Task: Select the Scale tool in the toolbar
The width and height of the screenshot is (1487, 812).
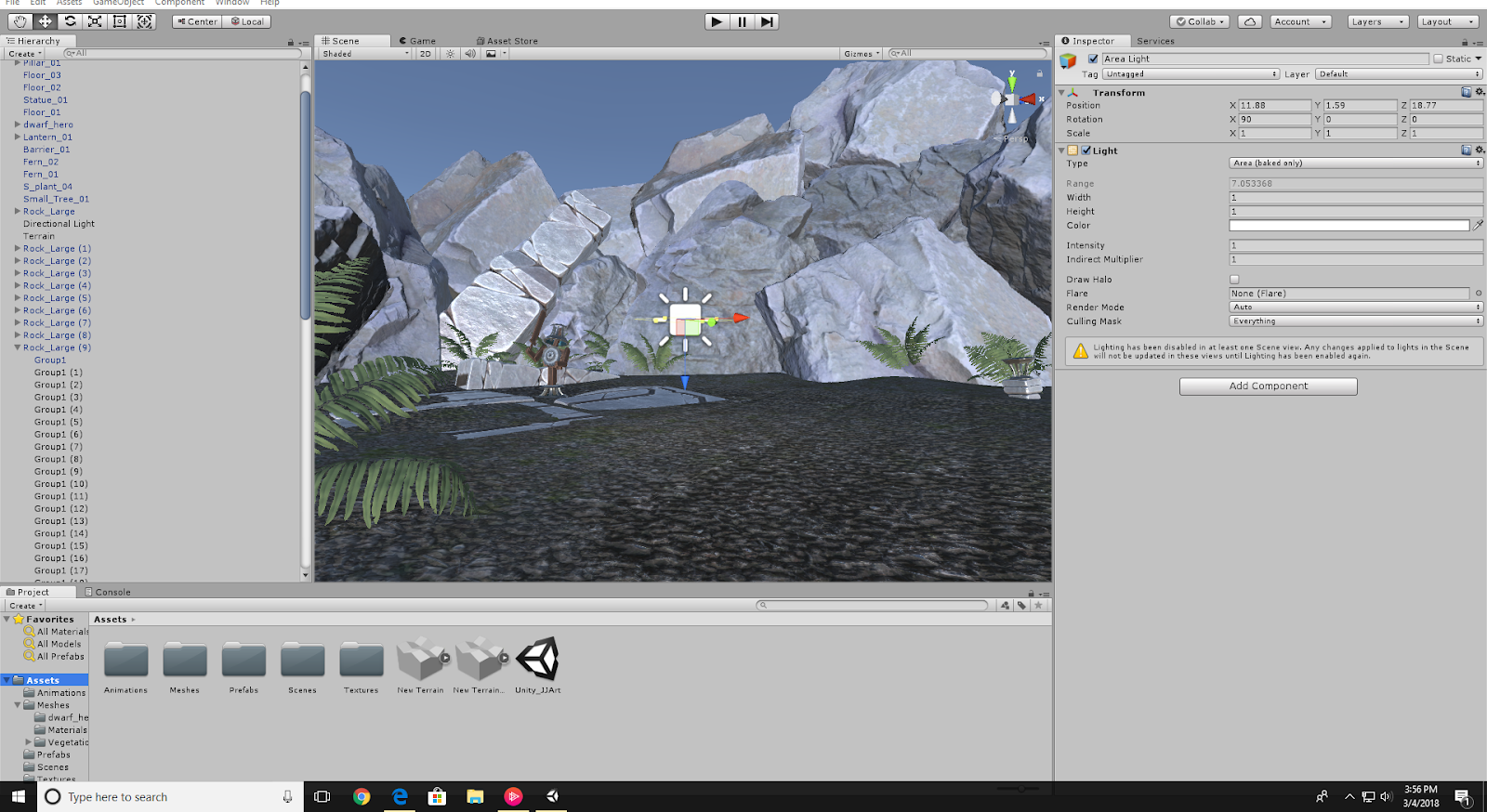Action: tap(95, 21)
